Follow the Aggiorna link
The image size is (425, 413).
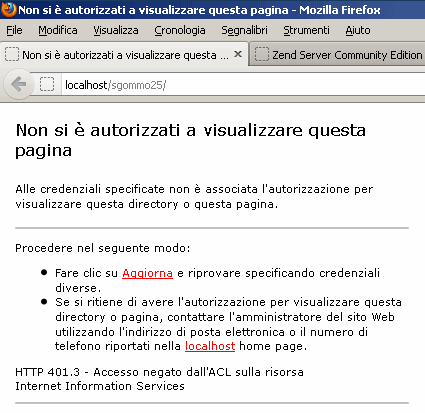point(147,273)
